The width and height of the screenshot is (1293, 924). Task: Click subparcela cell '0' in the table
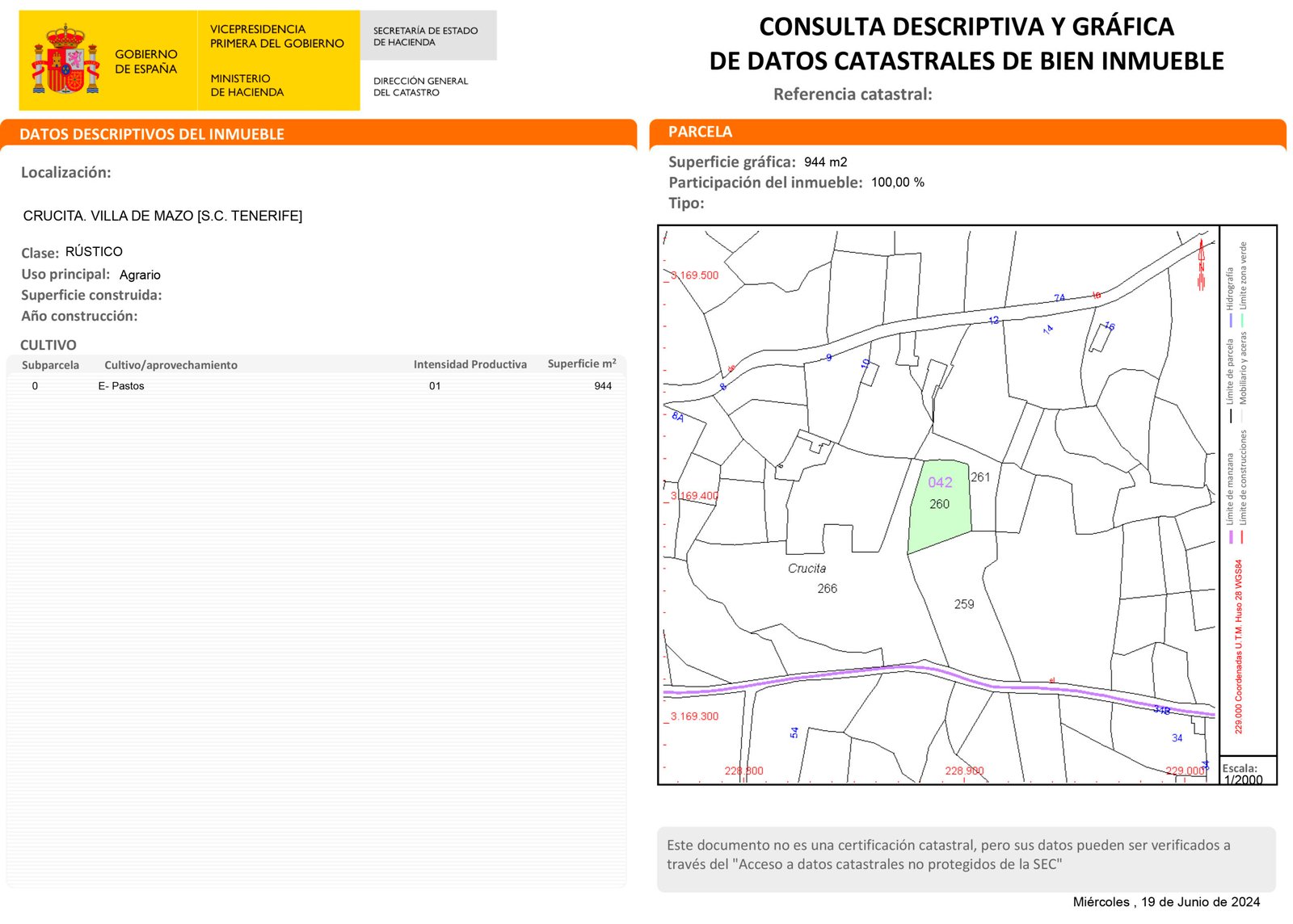pyautogui.click(x=35, y=386)
